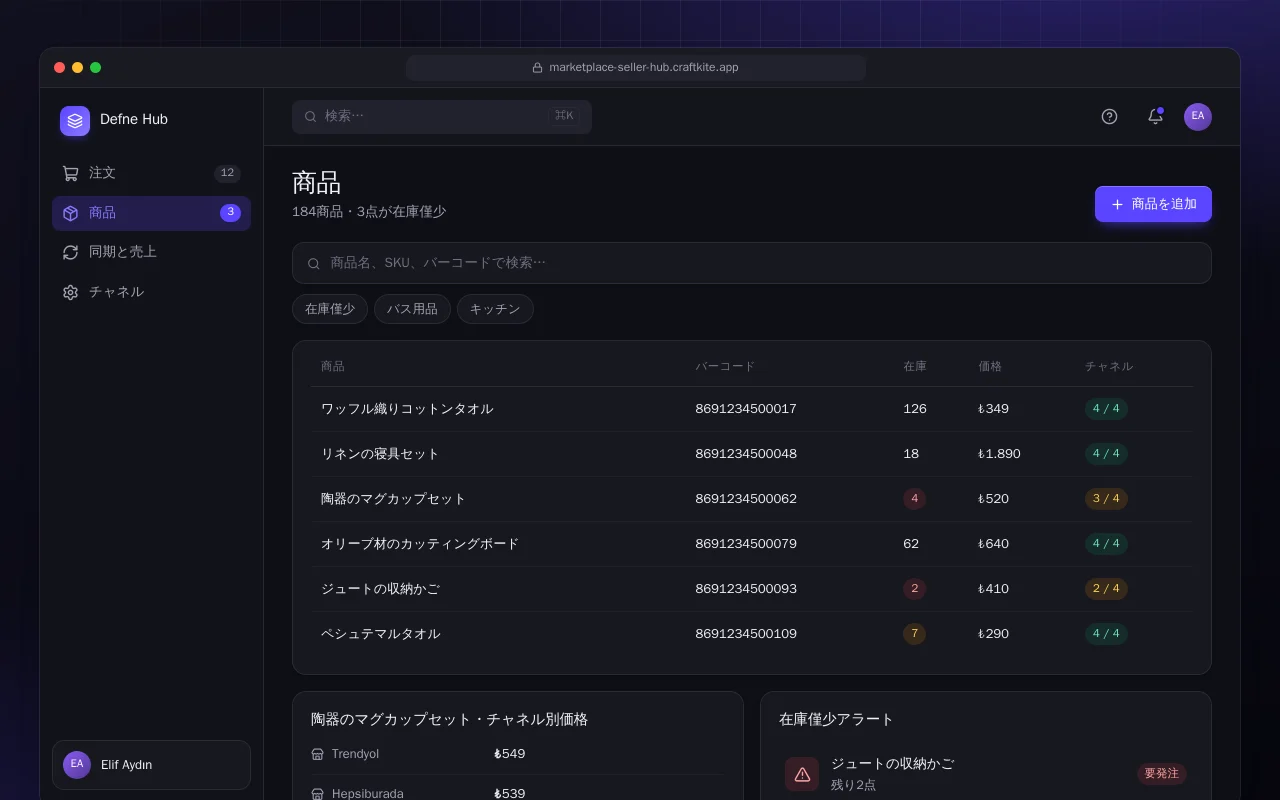This screenshot has height=800, width=1280.
Task: Click the 2 / 4 channel badge
Action: [1106, 589]
